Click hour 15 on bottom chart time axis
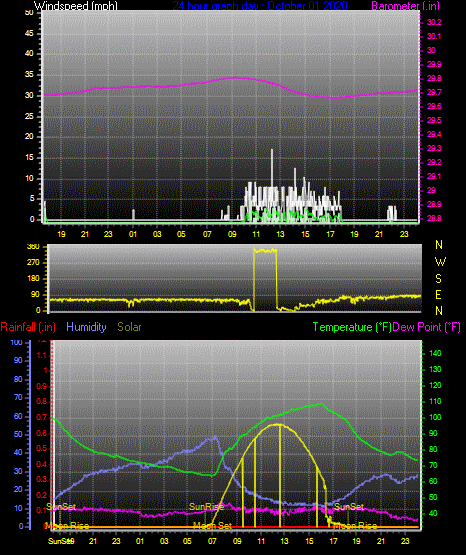Image resolution: width=466 pixels, height=555 pixels. (309, 541)
